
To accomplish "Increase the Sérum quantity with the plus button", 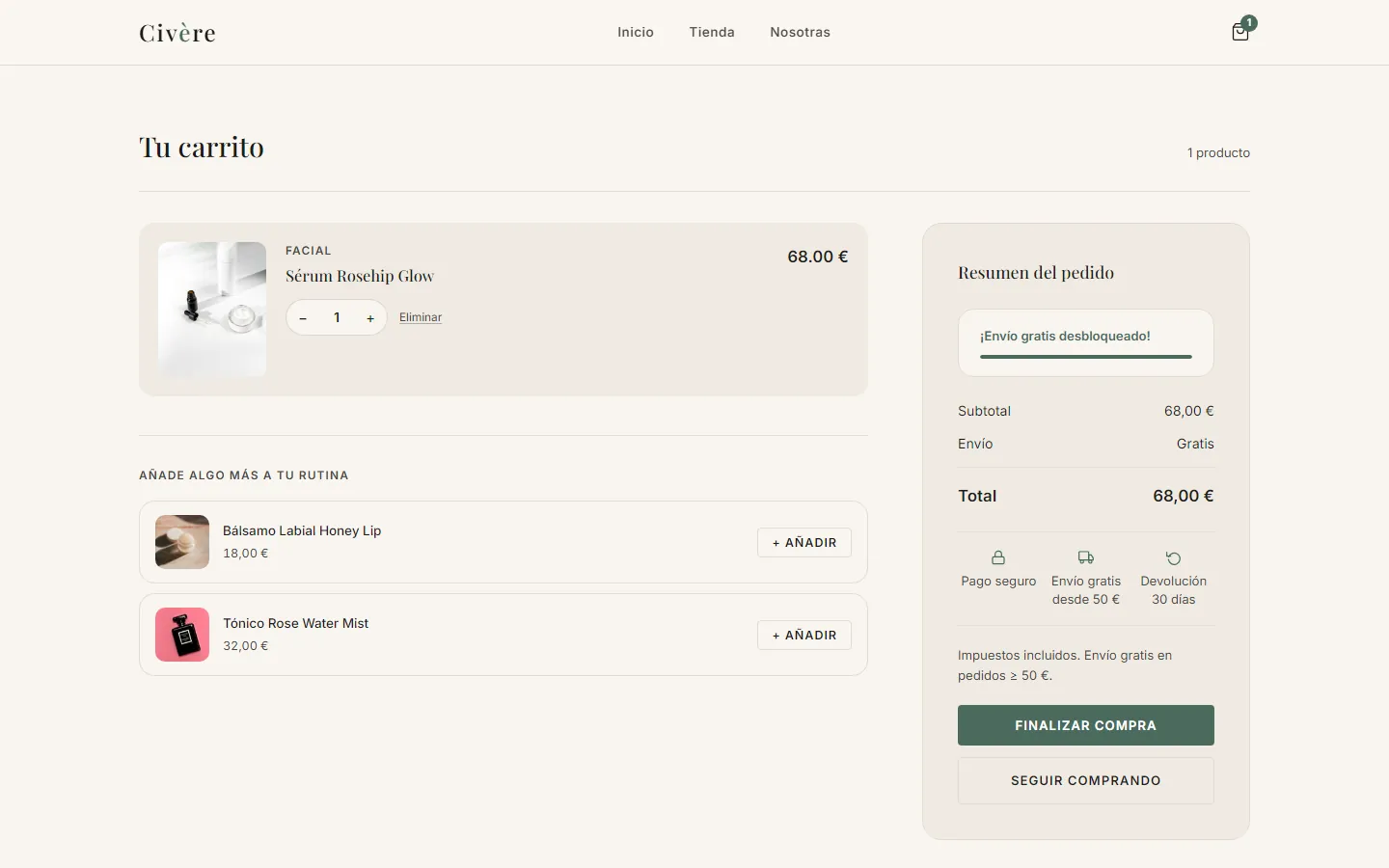I will (x=370, y=317).
